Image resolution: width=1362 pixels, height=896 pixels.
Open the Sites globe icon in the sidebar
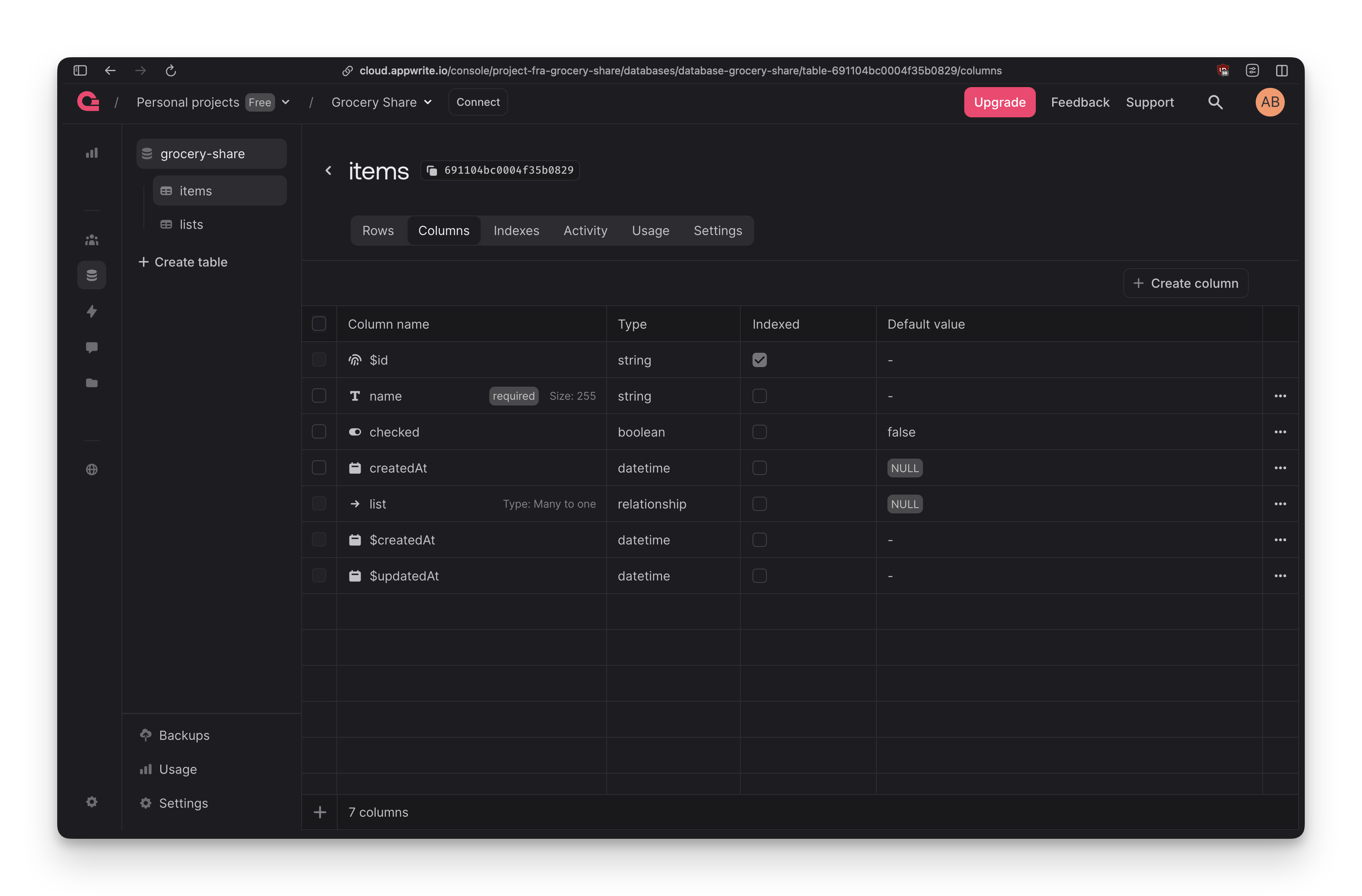92,469
